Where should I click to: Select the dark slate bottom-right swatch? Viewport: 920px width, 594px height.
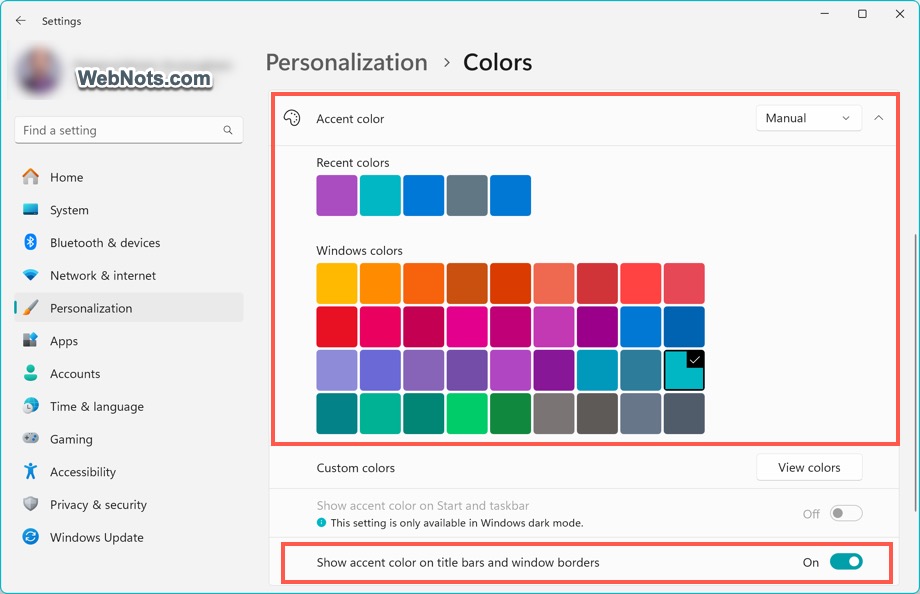click(684, 413)
